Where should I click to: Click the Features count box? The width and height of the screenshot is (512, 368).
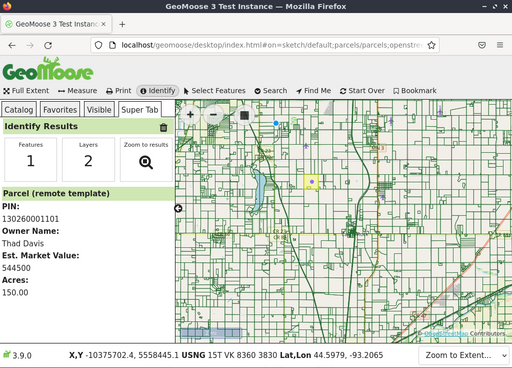click(x=30, y=159)
